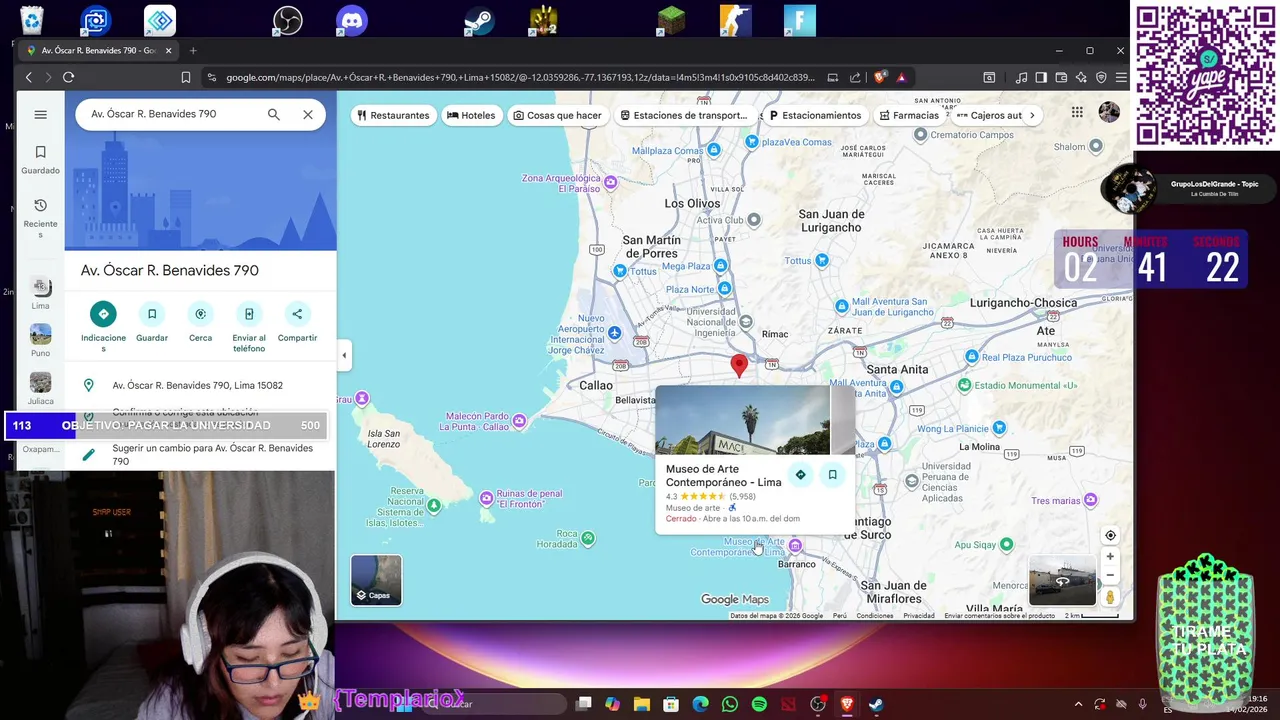
Task: Activate Street View pegman
Action: 1110,597
